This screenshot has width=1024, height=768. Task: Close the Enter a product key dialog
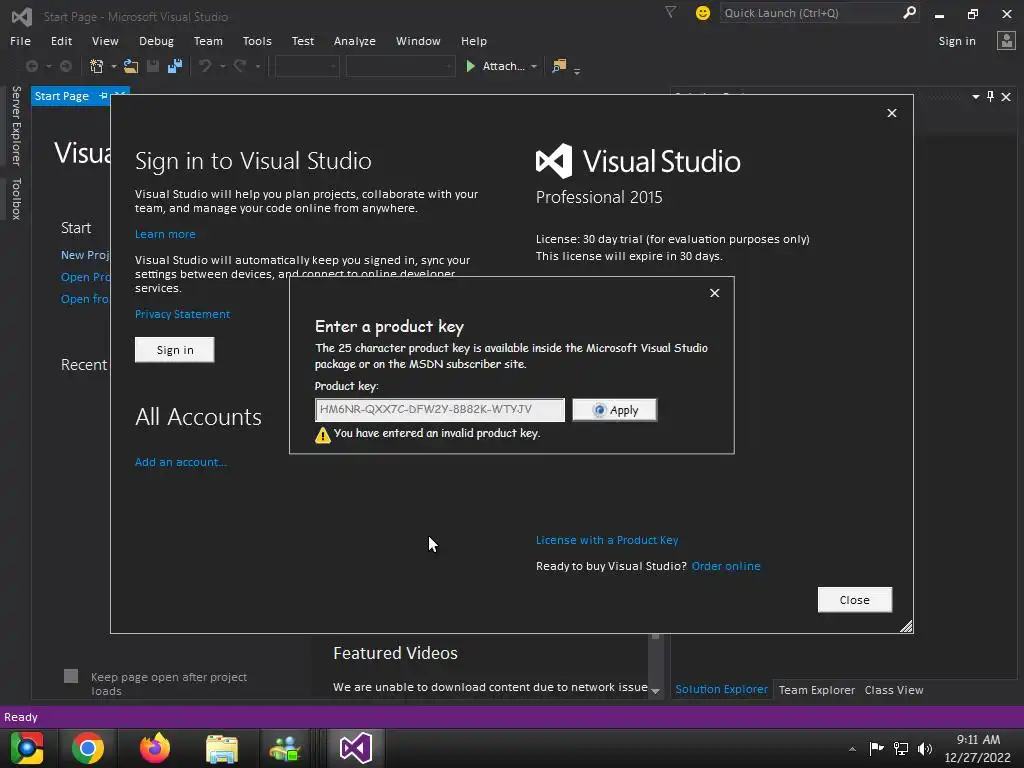714,293
